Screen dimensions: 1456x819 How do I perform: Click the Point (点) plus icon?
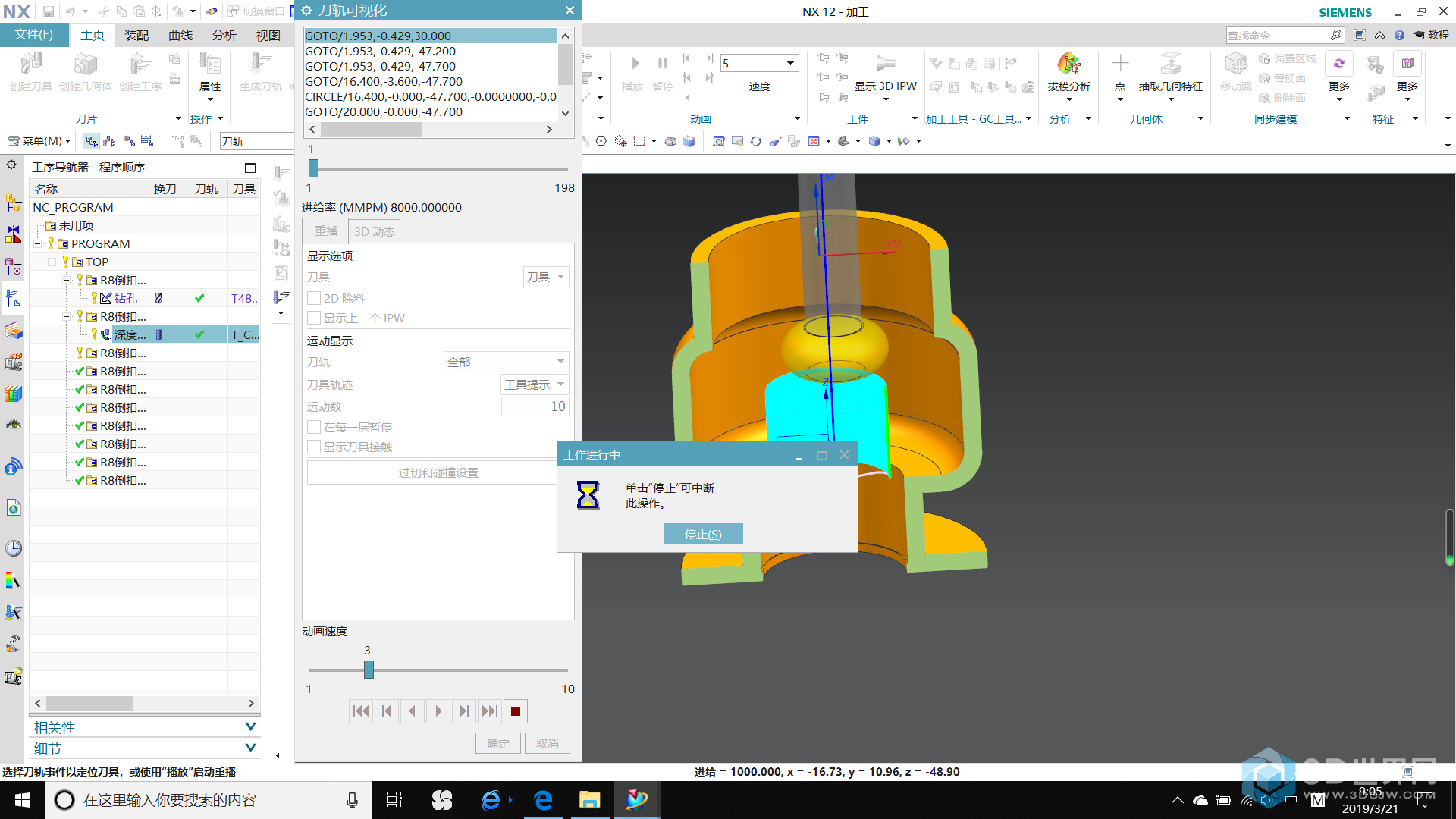tap(1120, 64)
